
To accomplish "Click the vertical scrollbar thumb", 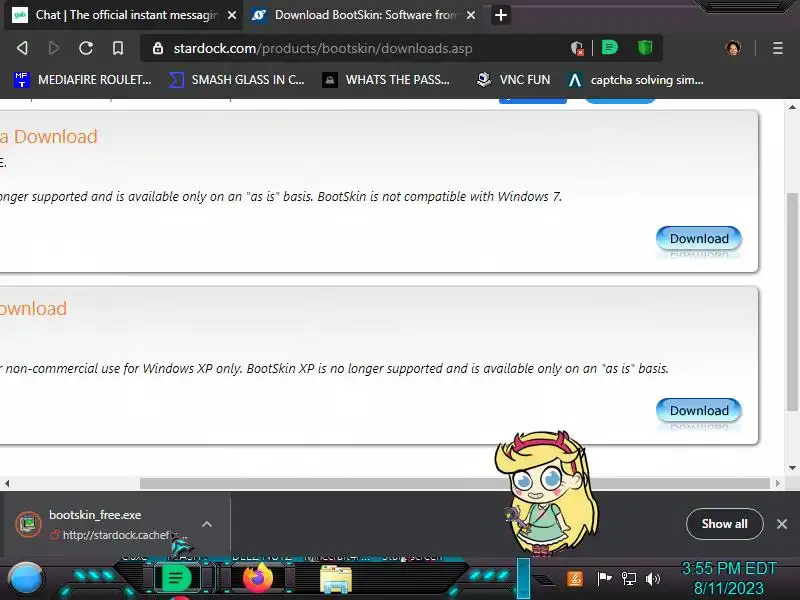I will point(792,301).
